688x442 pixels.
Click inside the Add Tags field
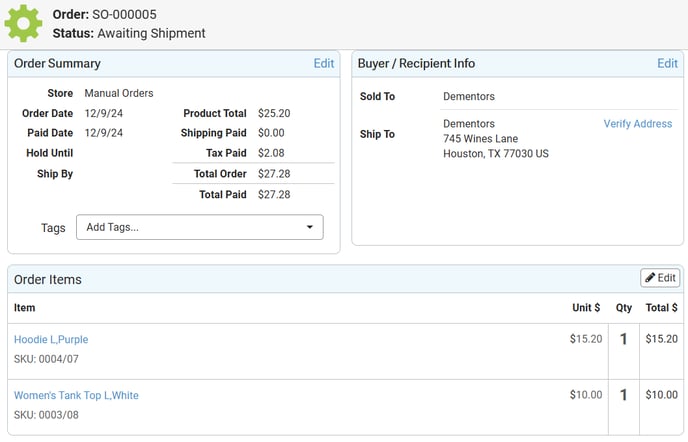(x=200, y=227)
